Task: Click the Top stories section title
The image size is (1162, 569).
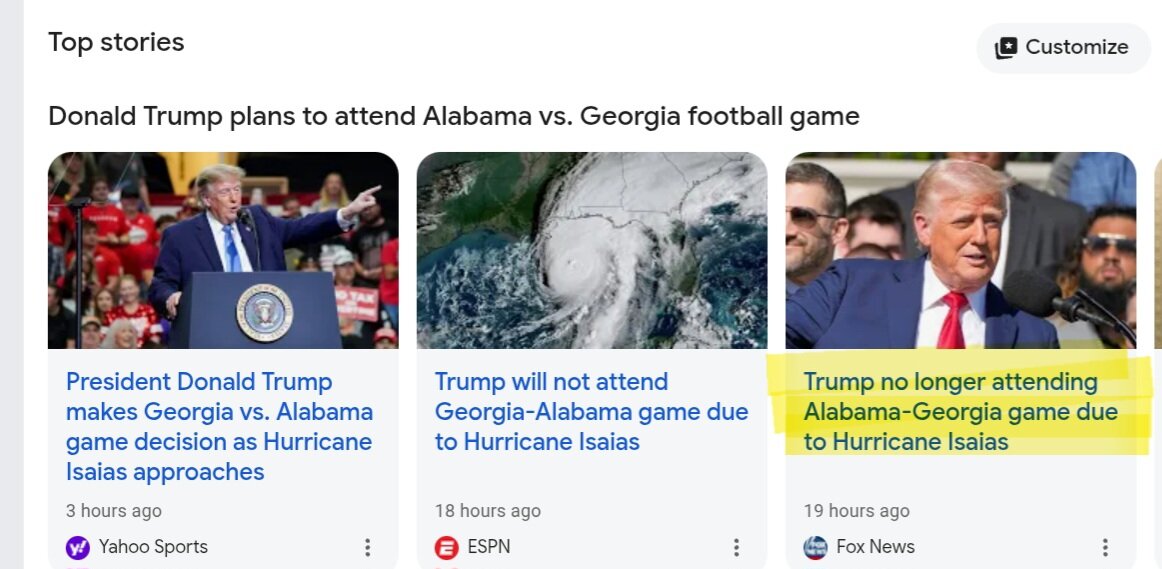Action: (x=116, y=42)
